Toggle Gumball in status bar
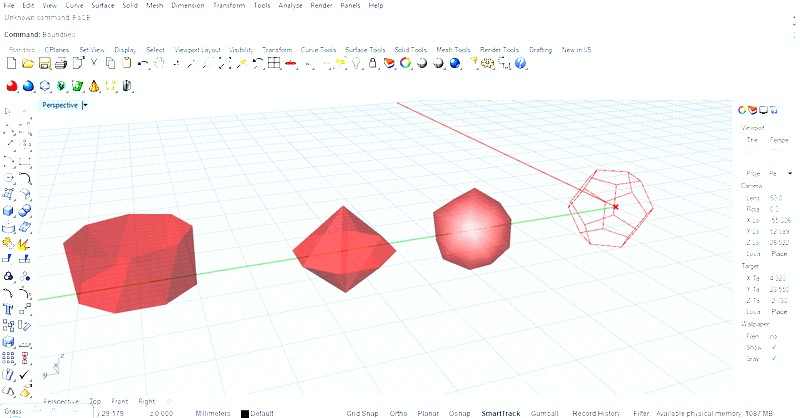Screen dimensions: 800x418 tap(544, 413)
